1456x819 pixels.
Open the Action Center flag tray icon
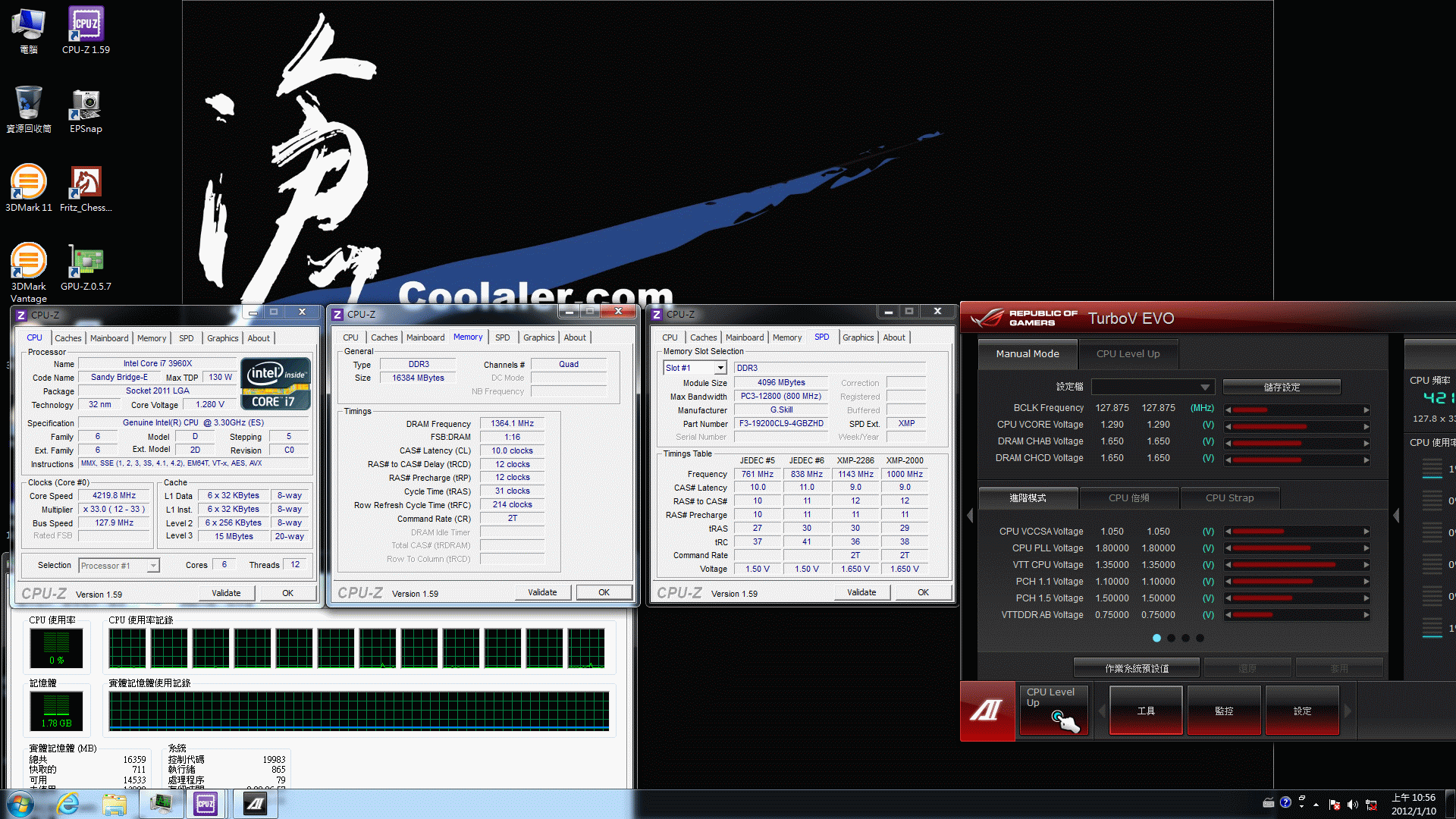[1335, 804]
